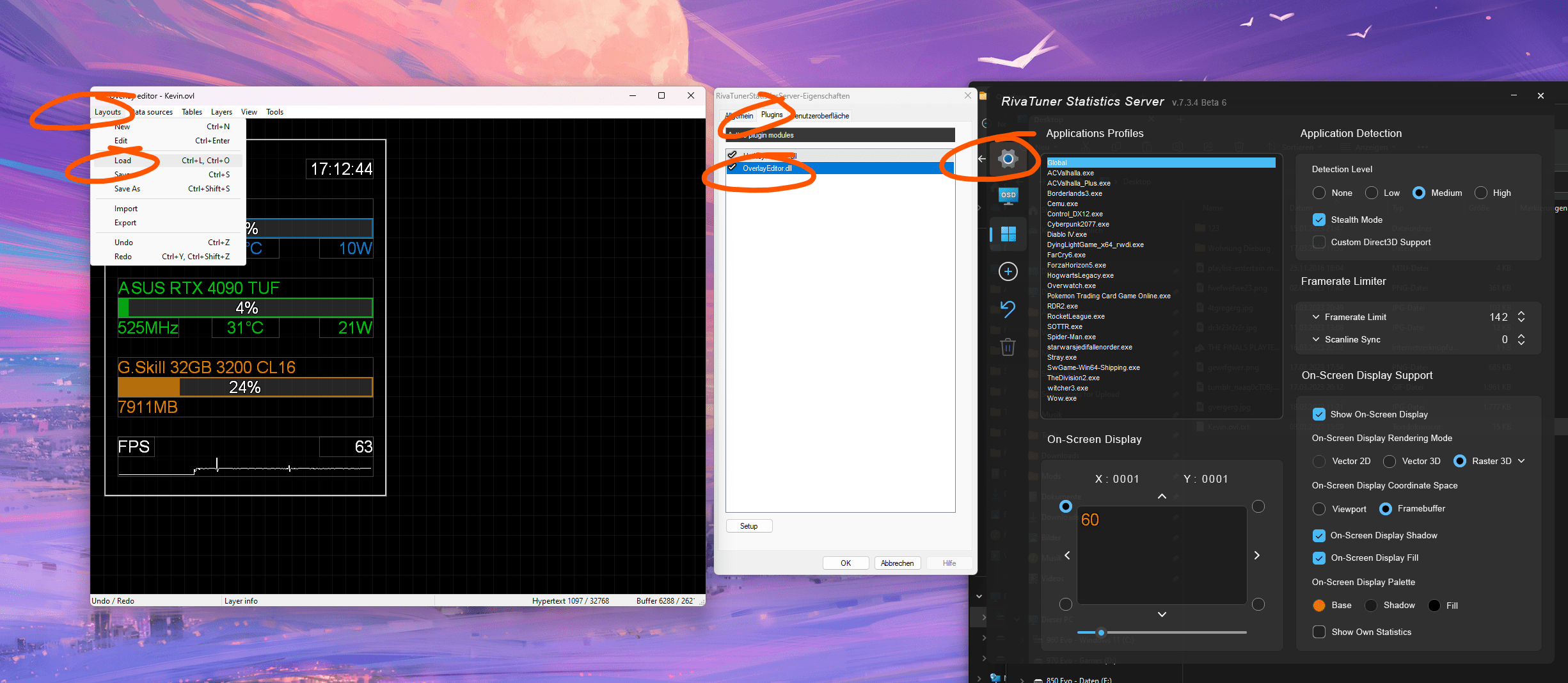Confirm the properties dialog with OK
The height and width of the screenshot is (683, 1568).
pos(846,563)
